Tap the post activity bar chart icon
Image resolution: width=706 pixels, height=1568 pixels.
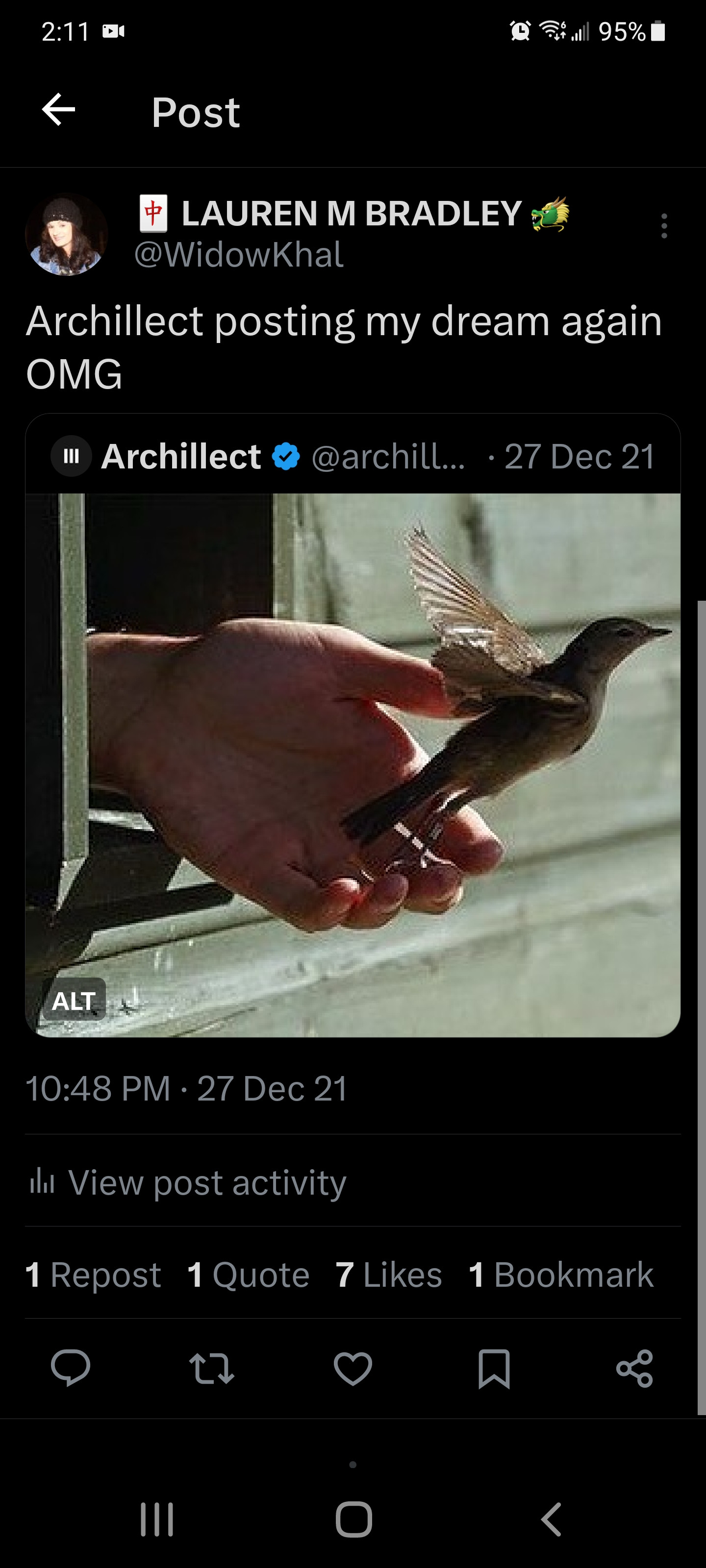(x=42, y=1181)
